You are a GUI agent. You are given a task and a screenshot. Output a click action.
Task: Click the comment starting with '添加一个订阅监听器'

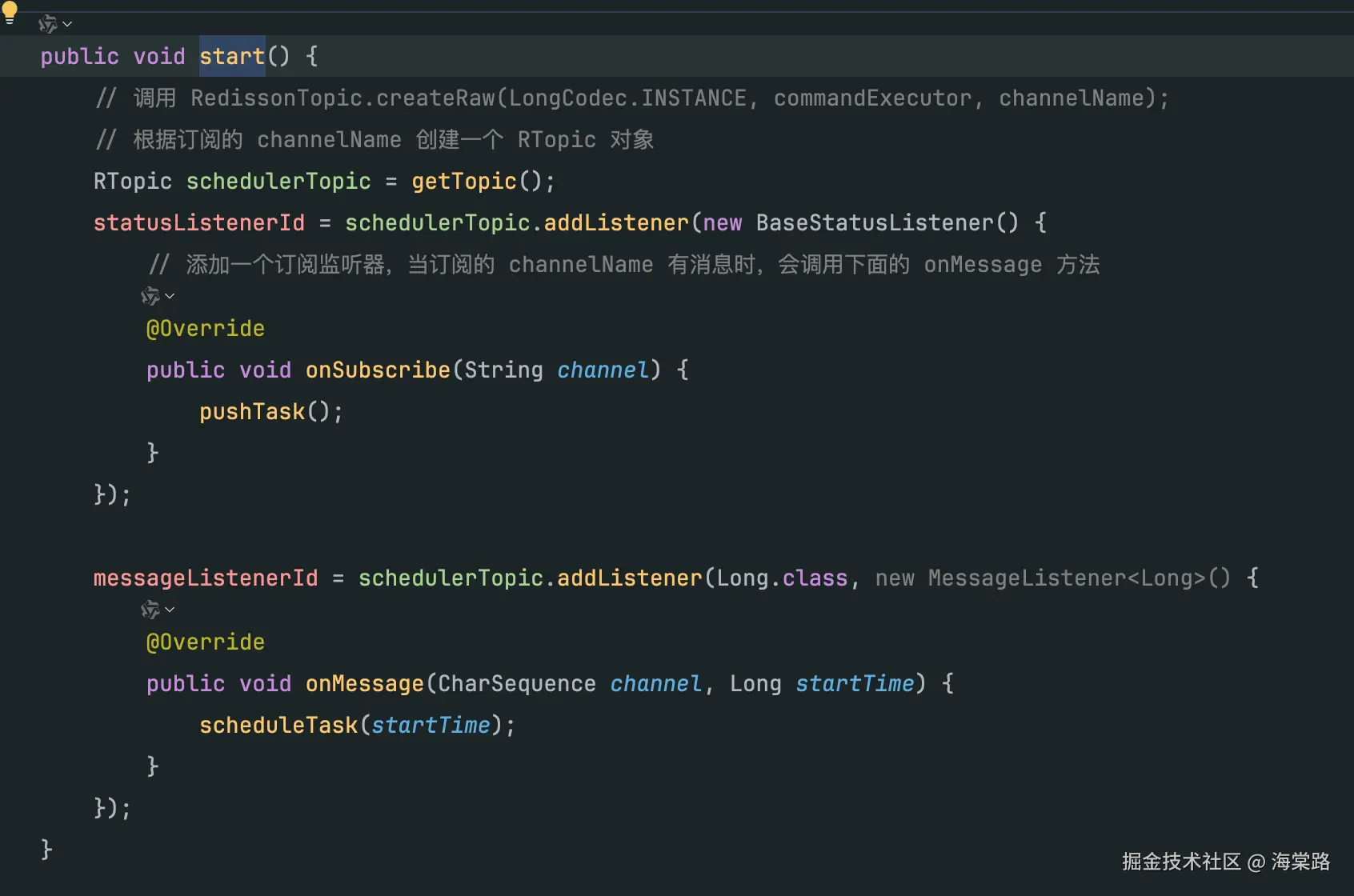point(624,265)
